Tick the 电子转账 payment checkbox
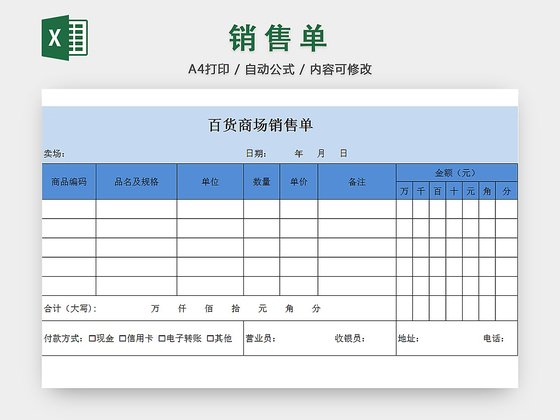 161,338
